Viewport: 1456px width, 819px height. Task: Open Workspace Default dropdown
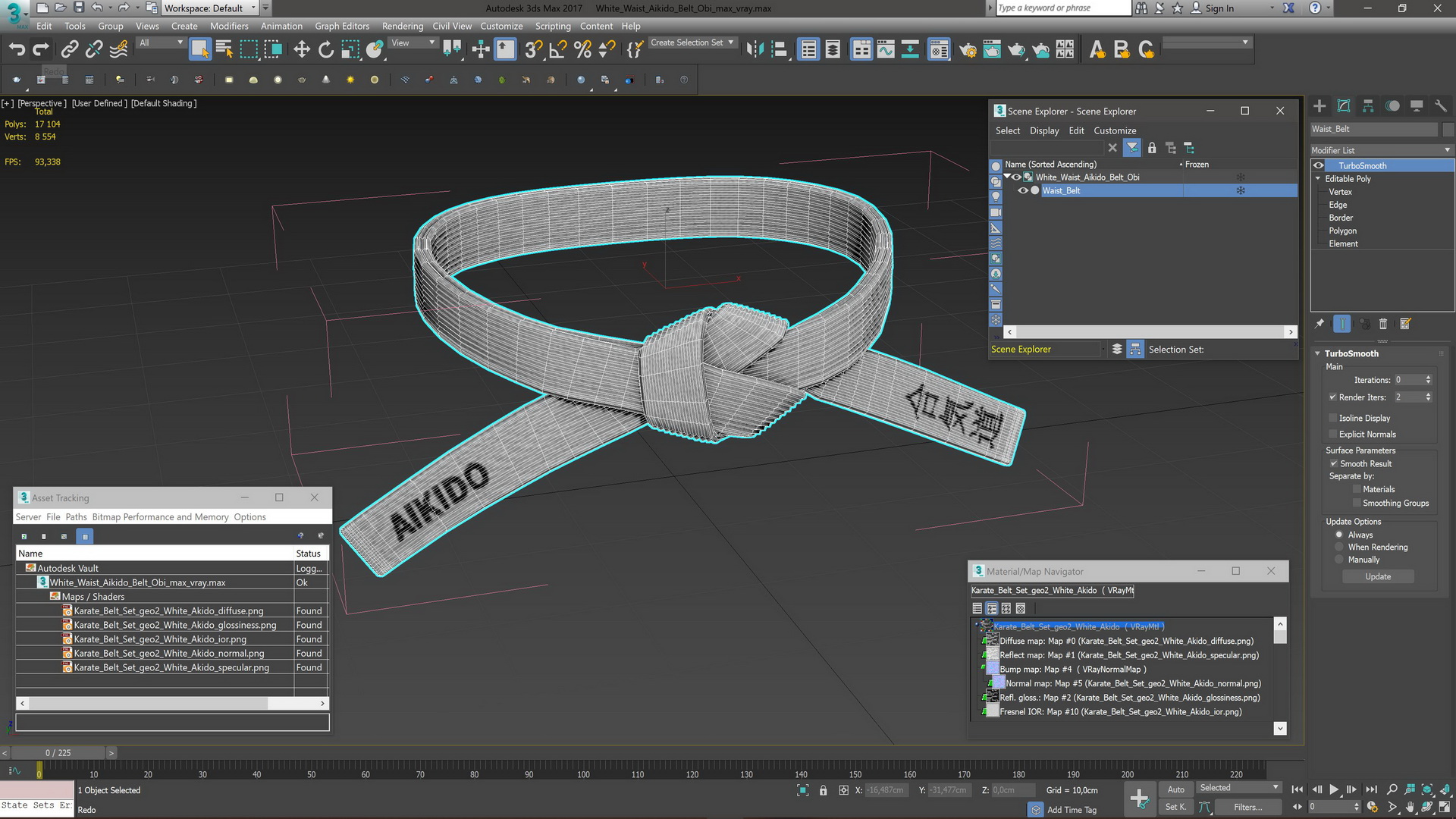pos(210,8)
